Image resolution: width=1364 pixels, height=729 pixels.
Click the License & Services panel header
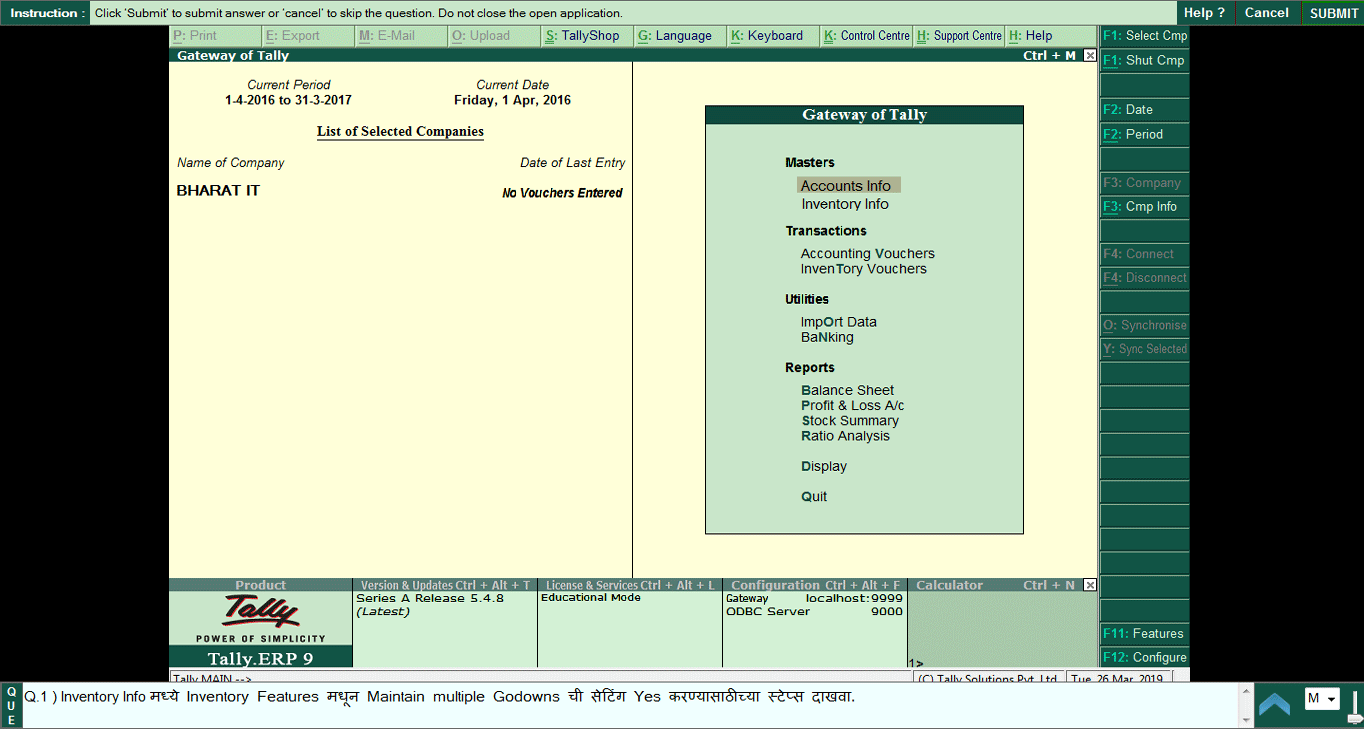(x=630, y=585)
